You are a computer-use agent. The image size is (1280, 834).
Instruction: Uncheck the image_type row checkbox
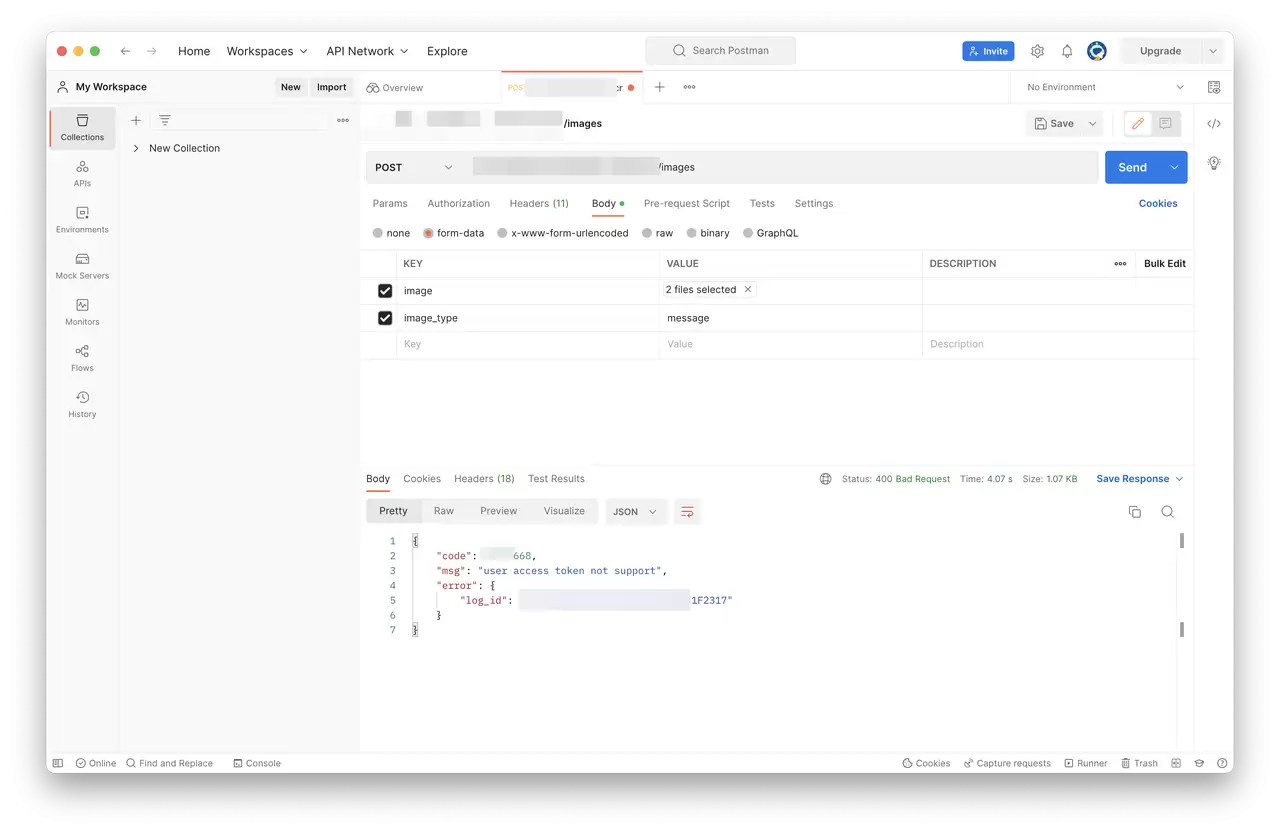tap(385, 318)
